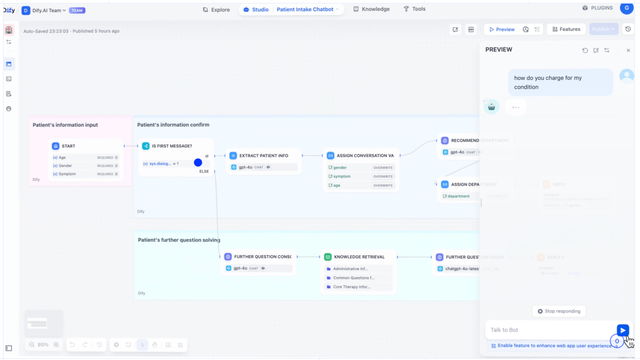The image size is (640, 360).
Task: Organize nodes with the layout icon
Action: coord(180,345)
